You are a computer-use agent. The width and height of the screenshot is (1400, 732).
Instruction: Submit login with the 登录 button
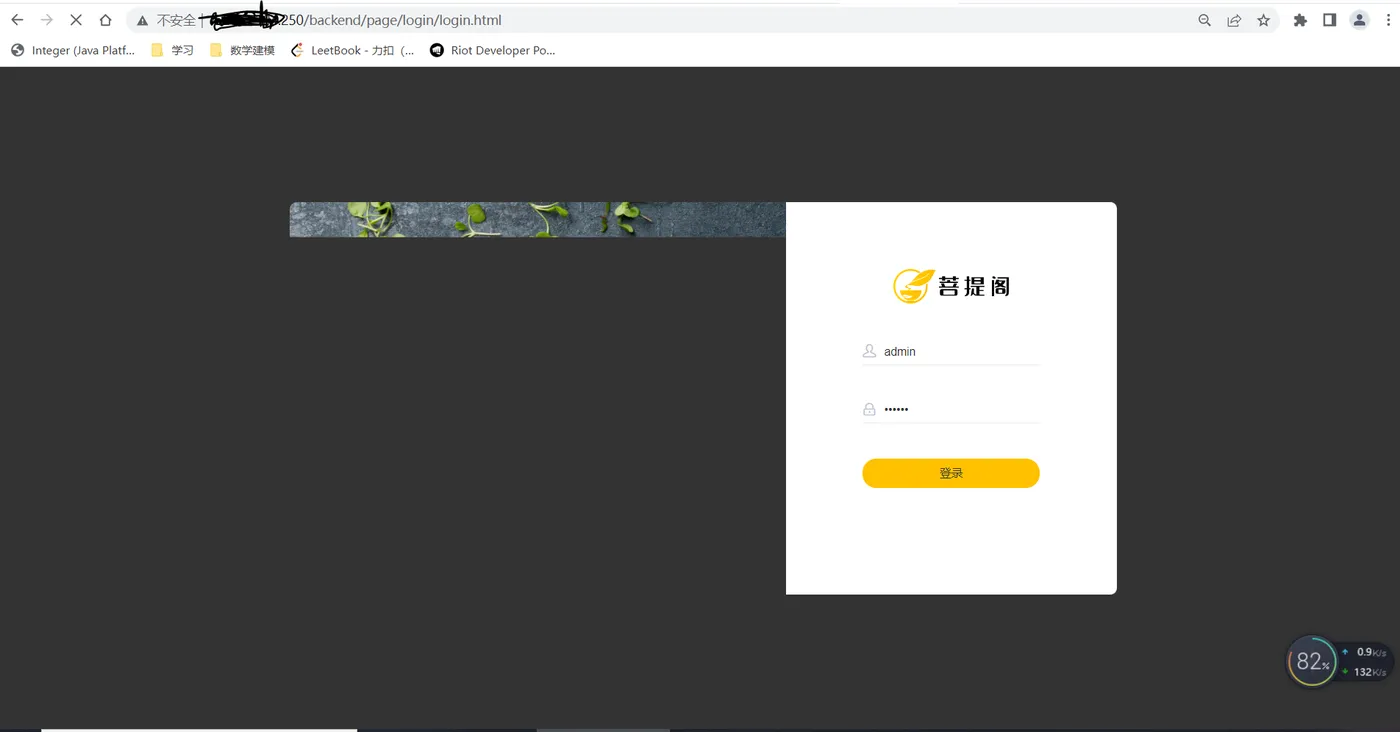coord(951,473)
